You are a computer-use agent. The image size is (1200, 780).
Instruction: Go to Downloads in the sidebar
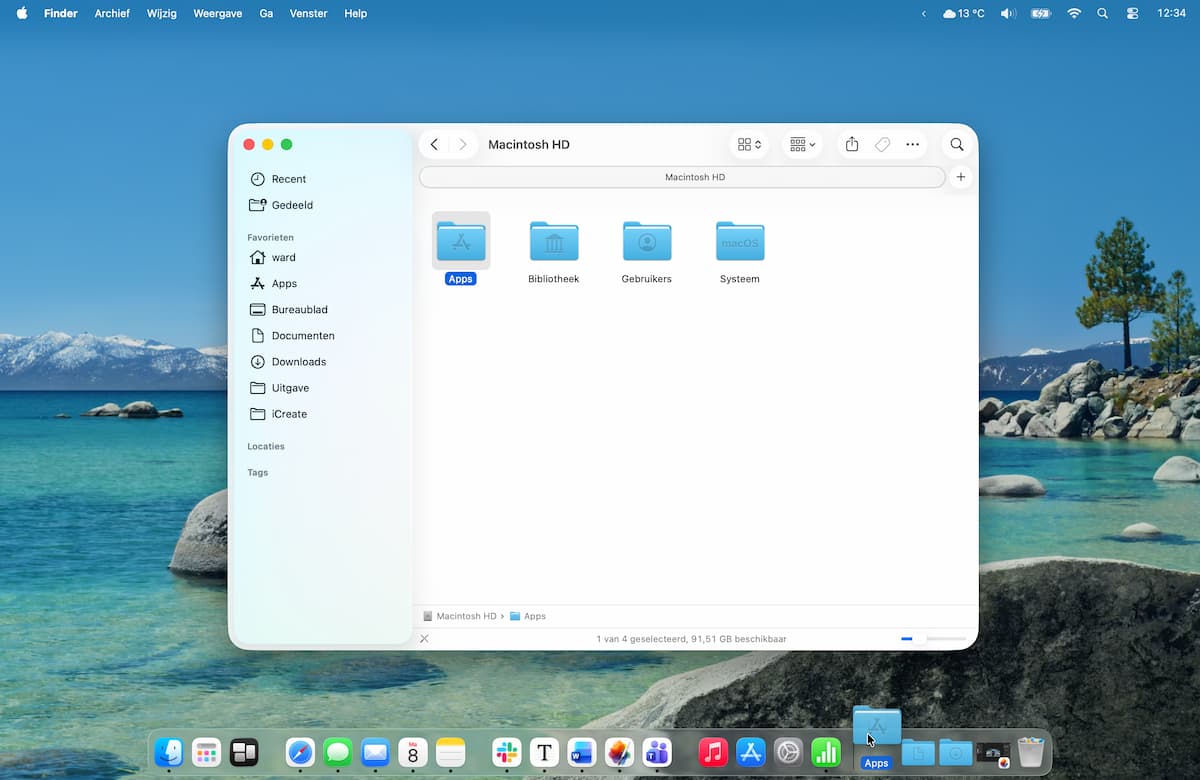(x=298, y=362)
